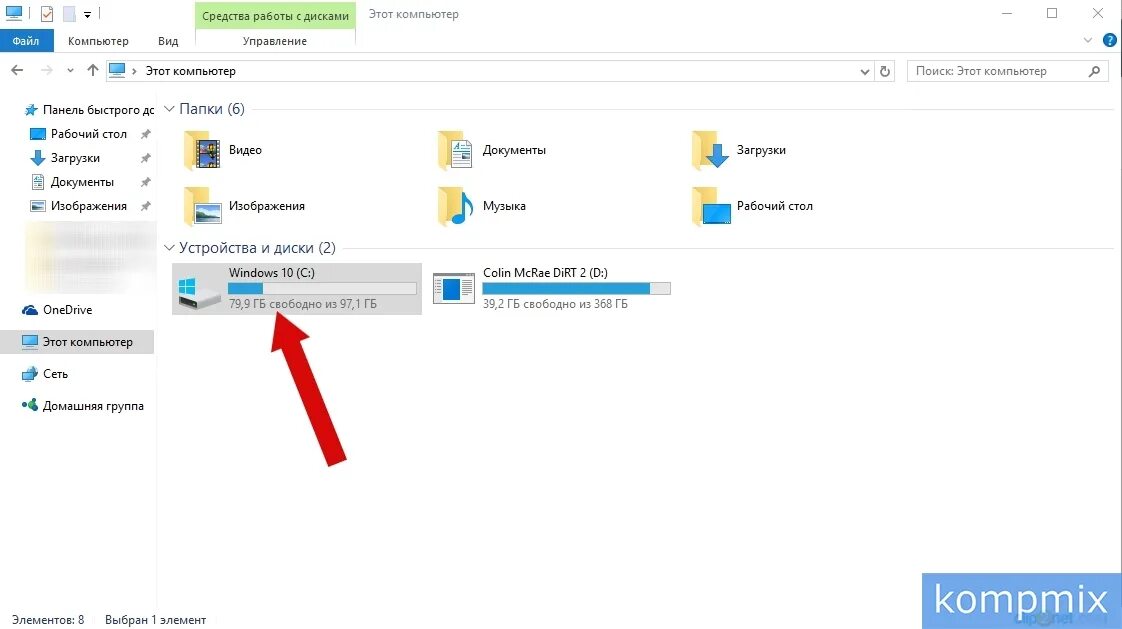
Task: Expand the ribbon with the chevron
Action: tap(1088, 41)
